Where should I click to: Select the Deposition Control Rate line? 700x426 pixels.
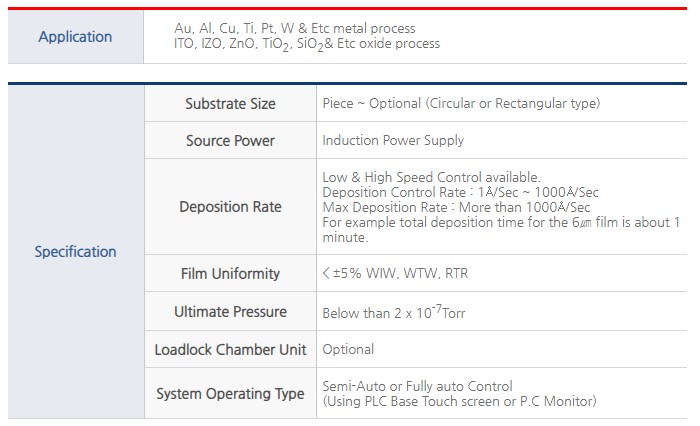(460, 192)
